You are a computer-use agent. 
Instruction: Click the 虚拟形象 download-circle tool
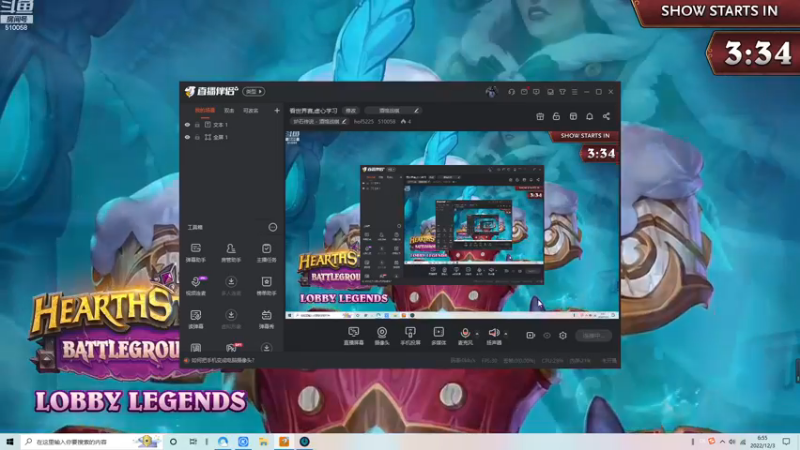coord(231,319)
